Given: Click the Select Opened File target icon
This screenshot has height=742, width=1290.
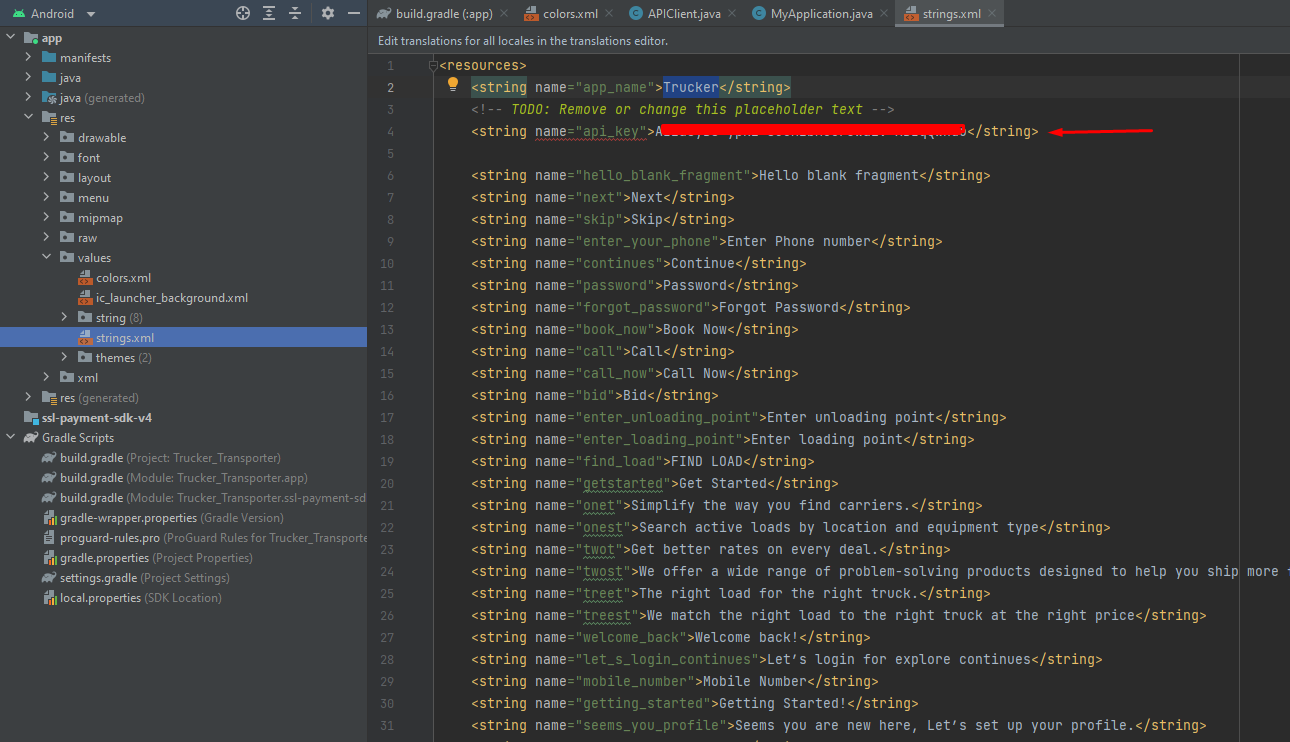Looking at the screenshot, I should [x=243, y=14].
